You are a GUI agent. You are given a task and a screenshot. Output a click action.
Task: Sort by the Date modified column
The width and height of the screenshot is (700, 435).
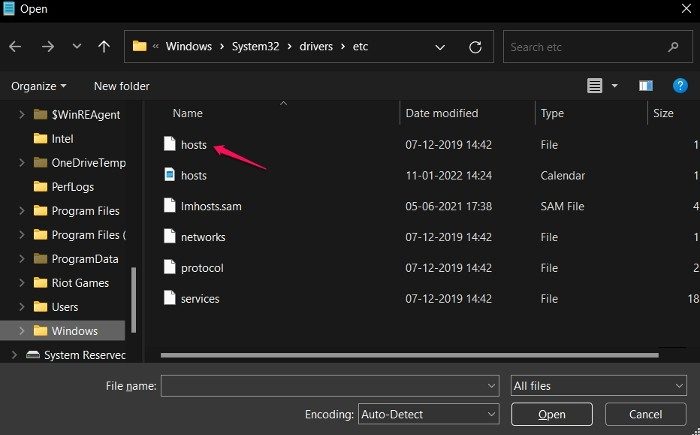pyautogui.click(x=442, y=113)
